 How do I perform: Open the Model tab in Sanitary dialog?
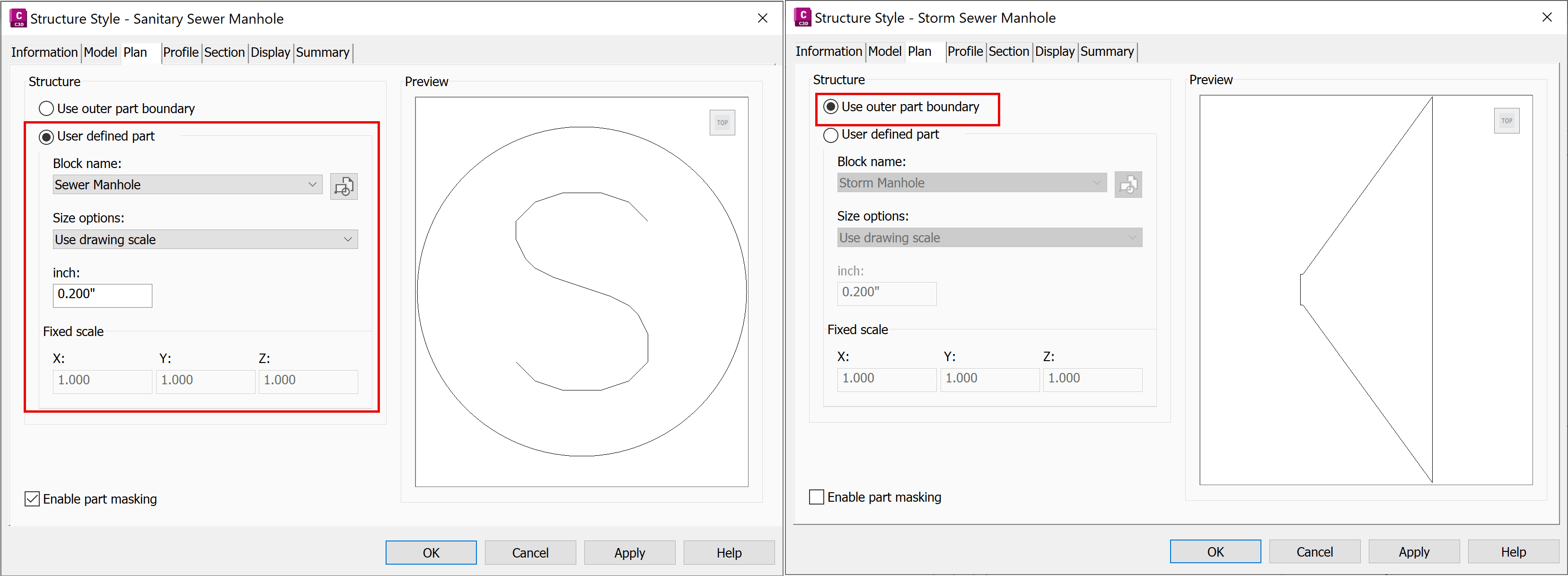click(100, 53)
